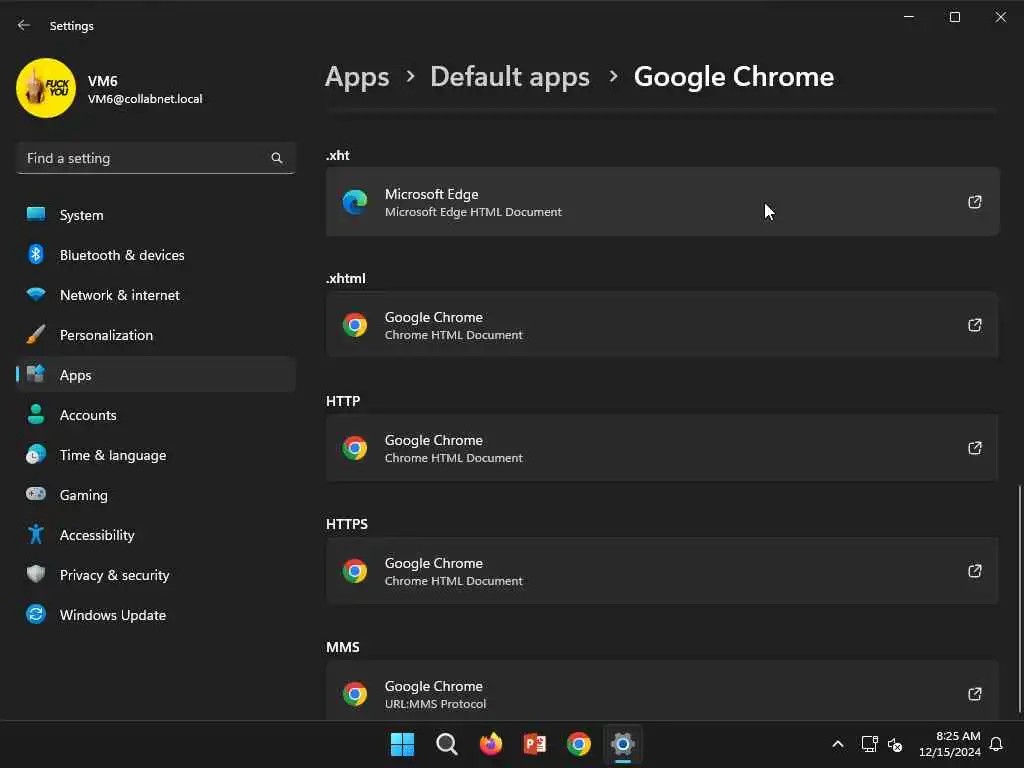
Task: Open Privacy & security settings
Action: click(x=114, y=575)
